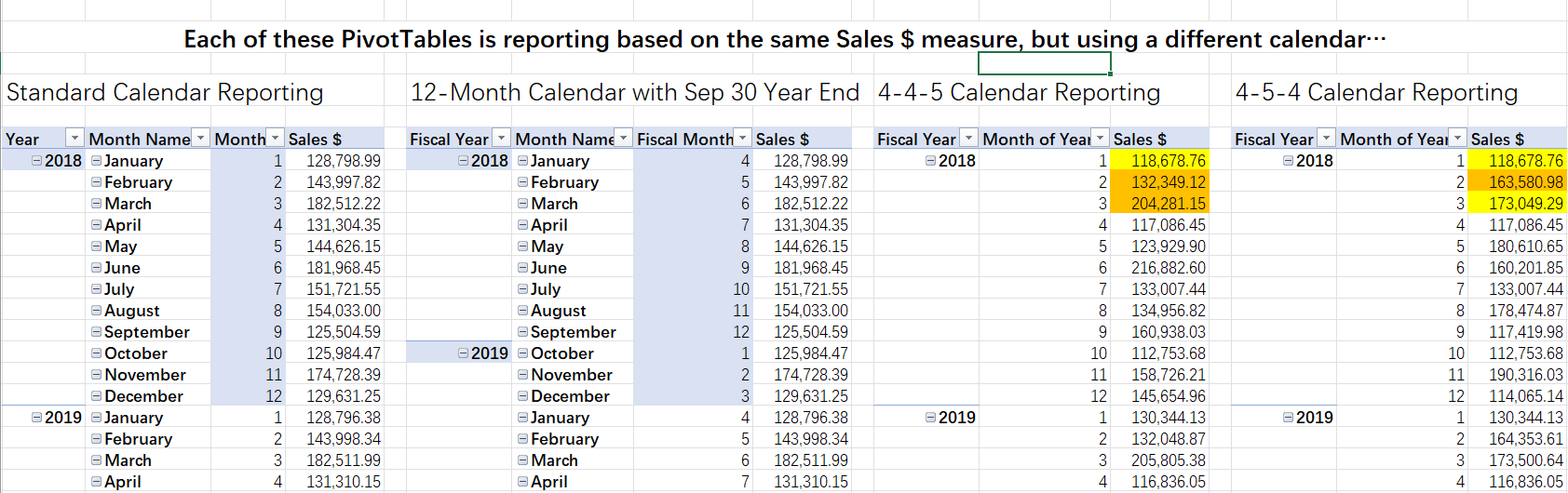Click Sales $ header in 4-5-4 Calendar table

[x=1497, y=139]
